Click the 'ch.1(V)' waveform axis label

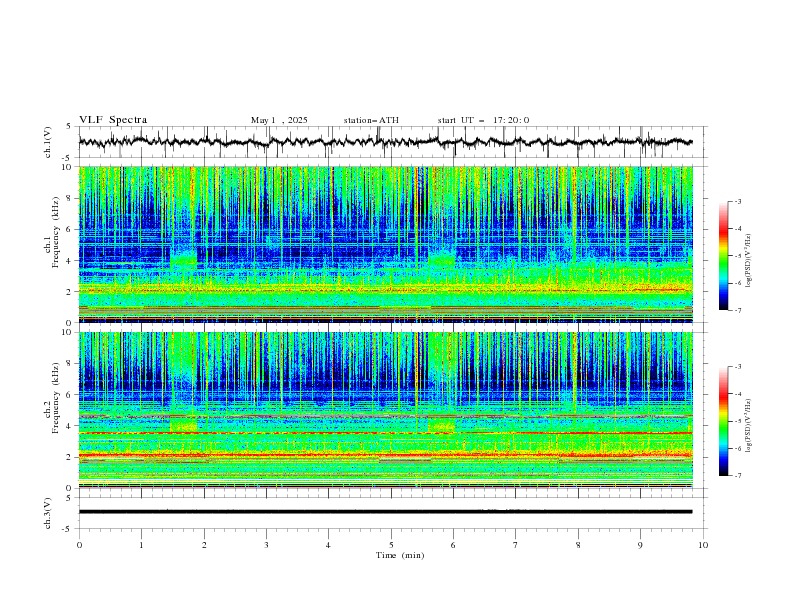[x=48, y=142]
